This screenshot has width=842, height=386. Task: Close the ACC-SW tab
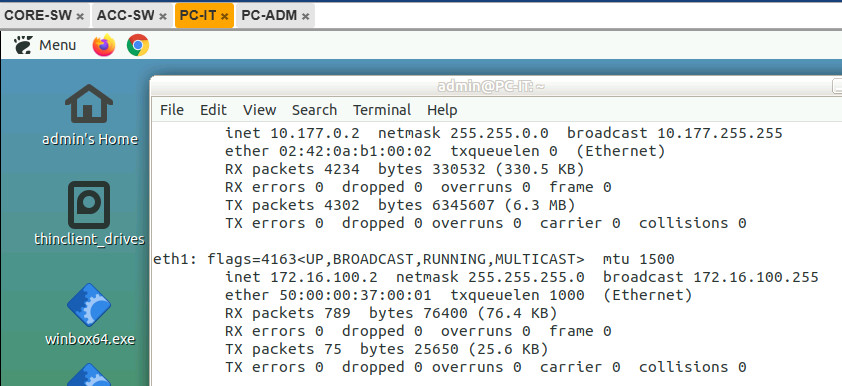pos(163,17)
